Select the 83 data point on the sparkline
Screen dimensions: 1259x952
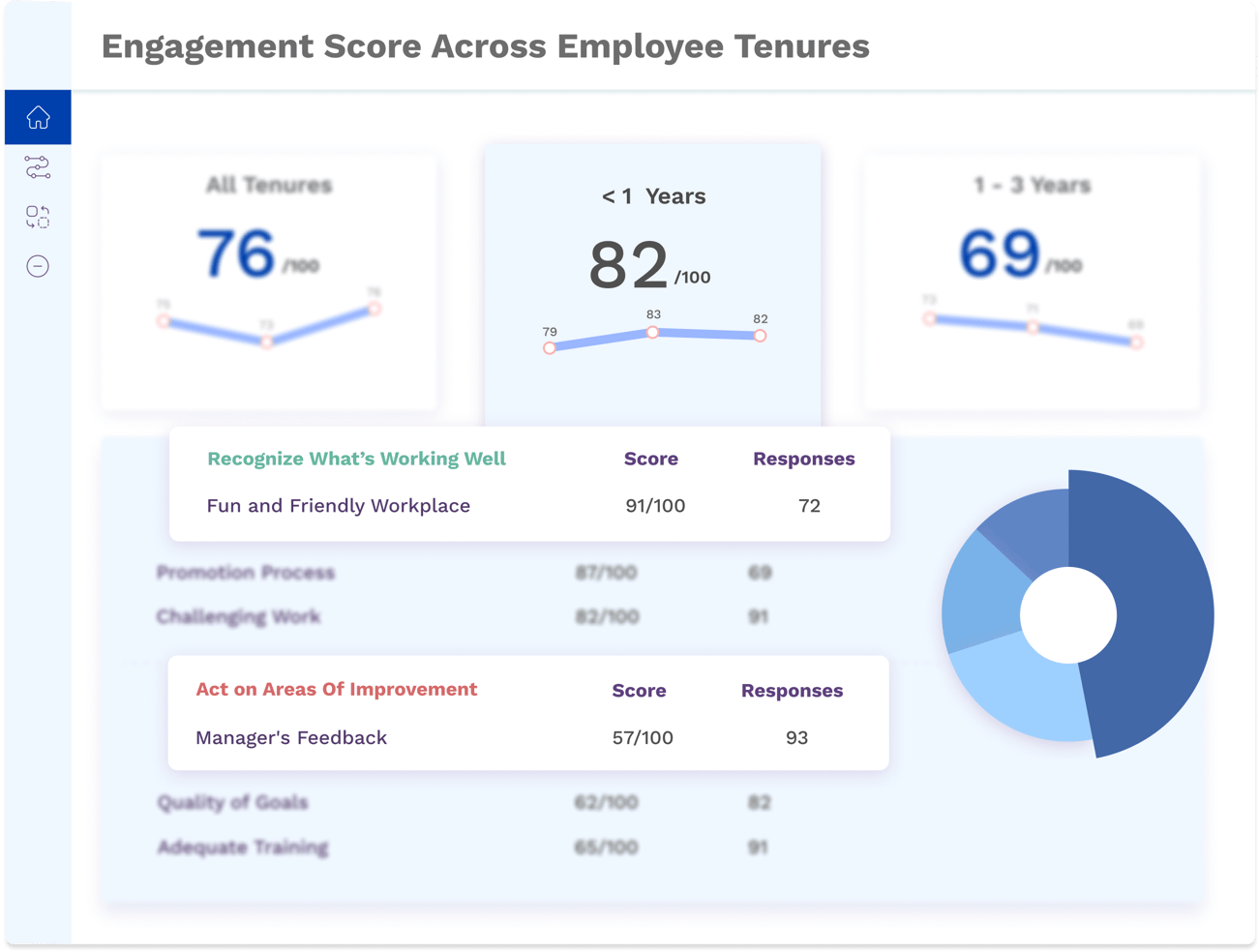(653, 332)
